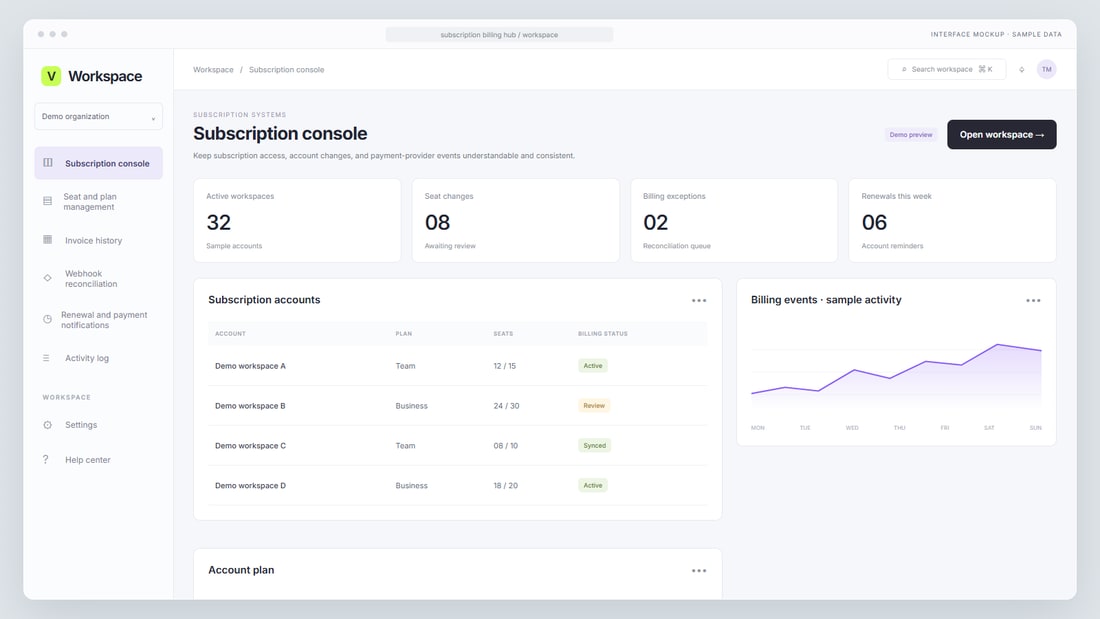
Task: Open the Seat changes 08 card
Action: point(516,220)
